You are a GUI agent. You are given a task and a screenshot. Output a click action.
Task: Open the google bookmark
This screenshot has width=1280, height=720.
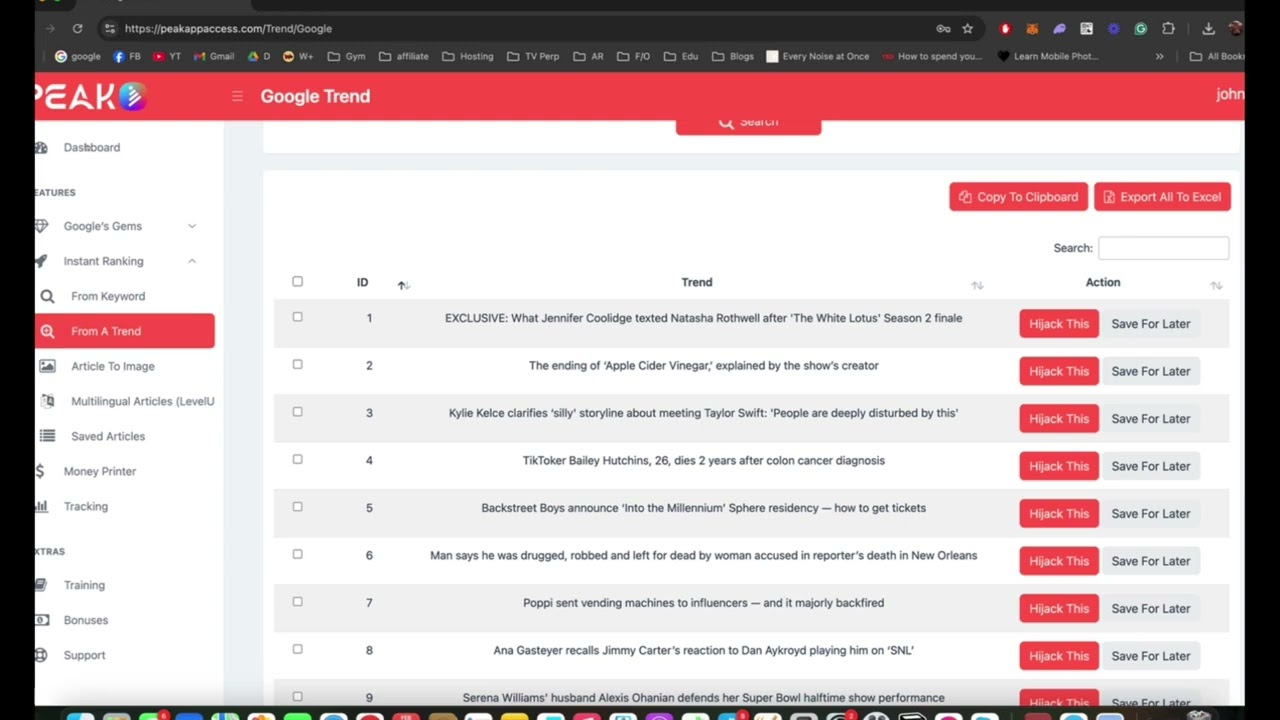pos(78,57)
